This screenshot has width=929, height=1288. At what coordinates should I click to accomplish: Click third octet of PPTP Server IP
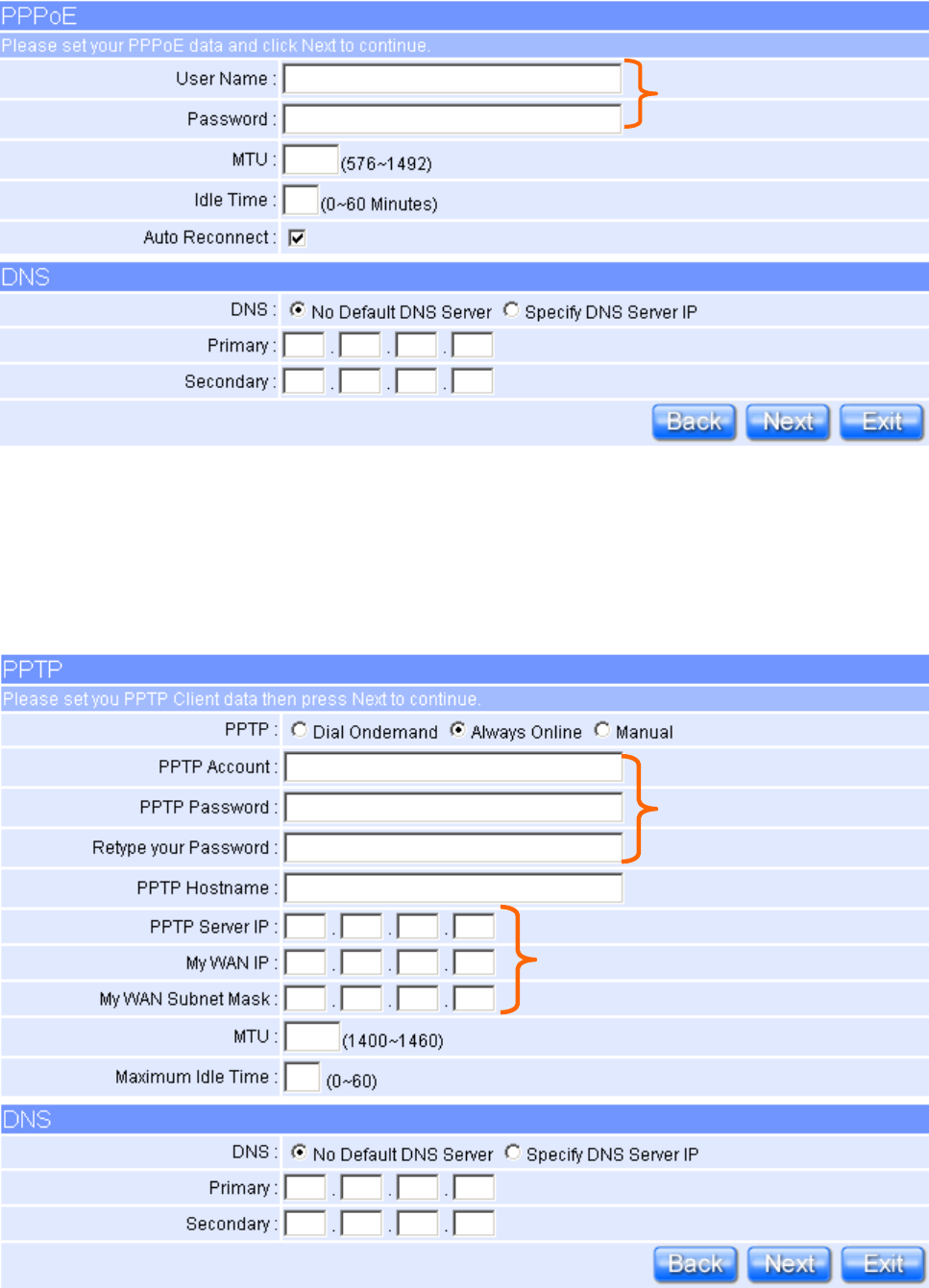tap(418, 927)
